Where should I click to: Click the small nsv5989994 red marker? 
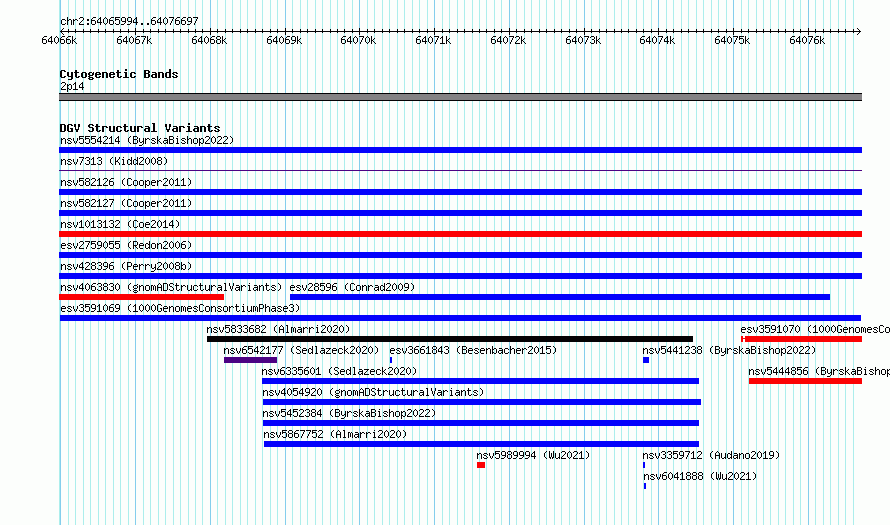[x=481, y=465]
